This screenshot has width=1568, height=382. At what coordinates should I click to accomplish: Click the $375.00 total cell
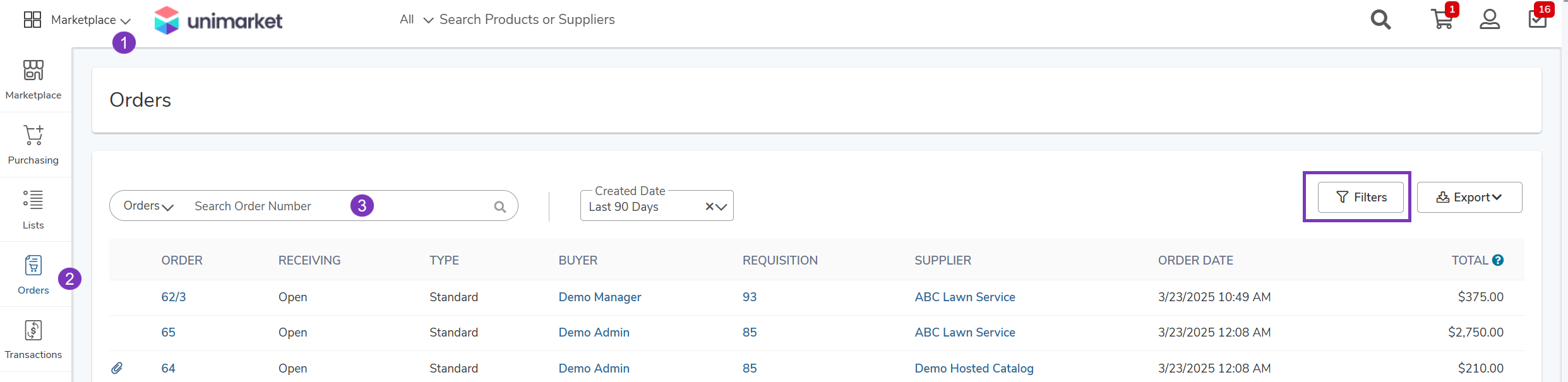pos(1481,297)
